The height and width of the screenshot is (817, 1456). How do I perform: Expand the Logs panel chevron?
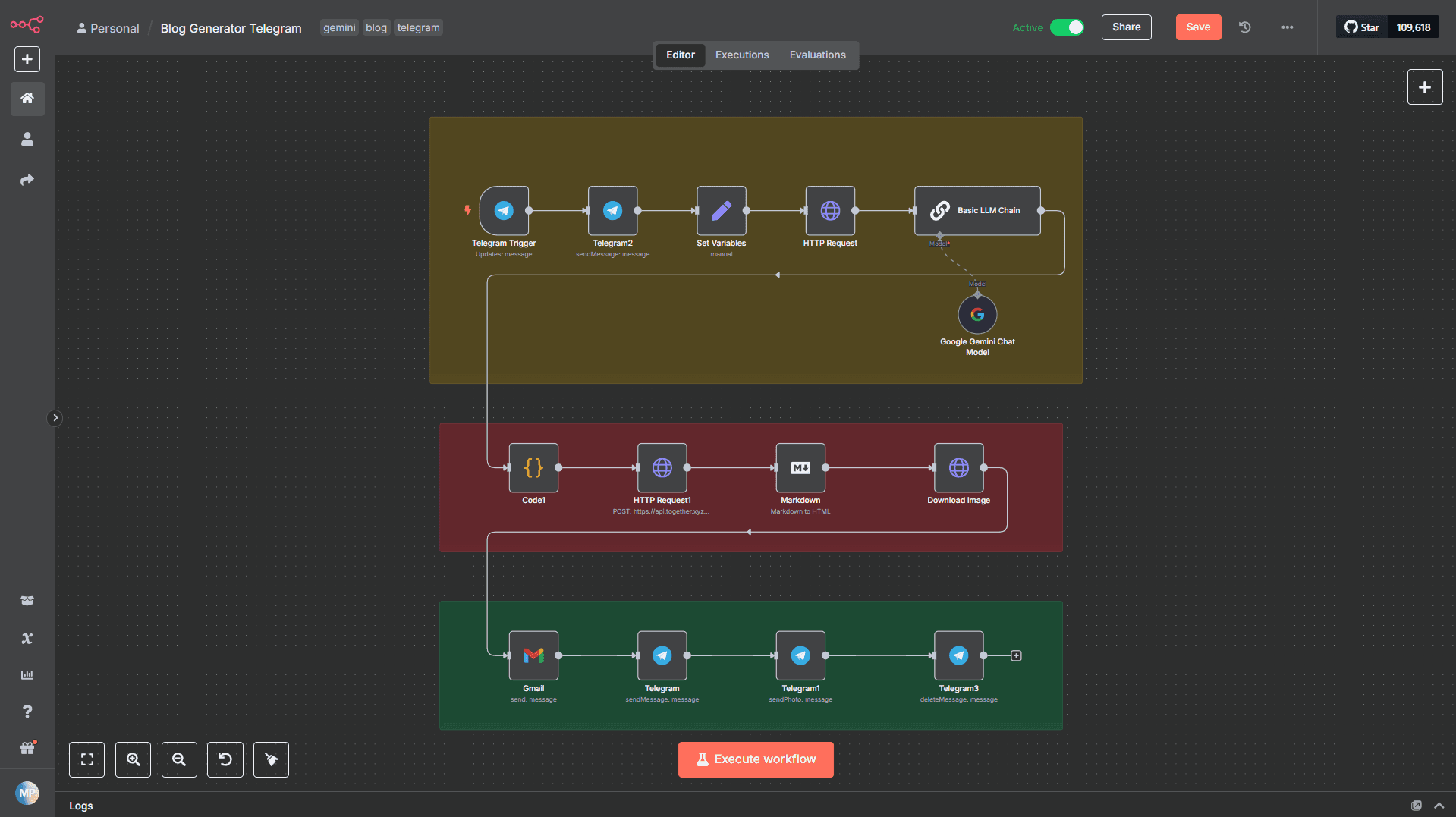(1439, 806)
